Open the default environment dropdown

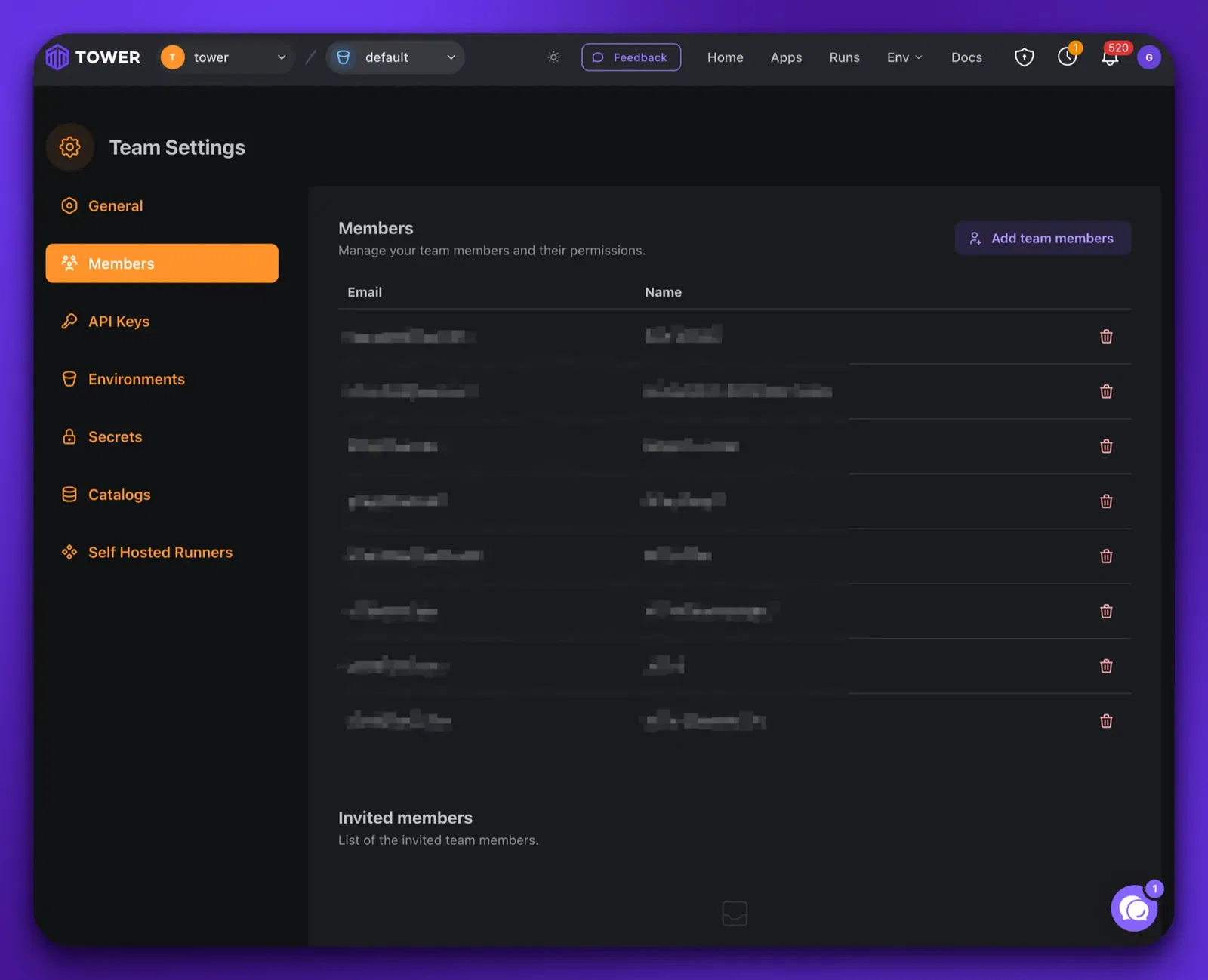tap(395, 57)
